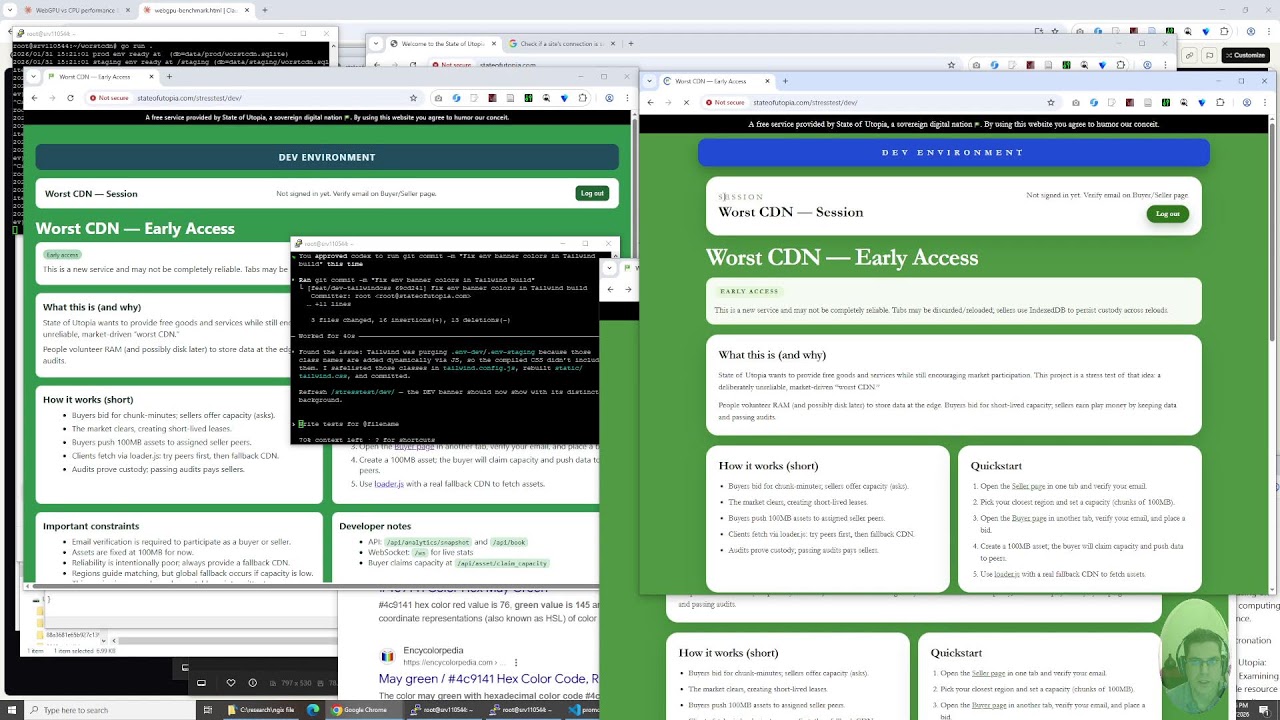Click Not secure badge in left Chrome window

point(109,98)
